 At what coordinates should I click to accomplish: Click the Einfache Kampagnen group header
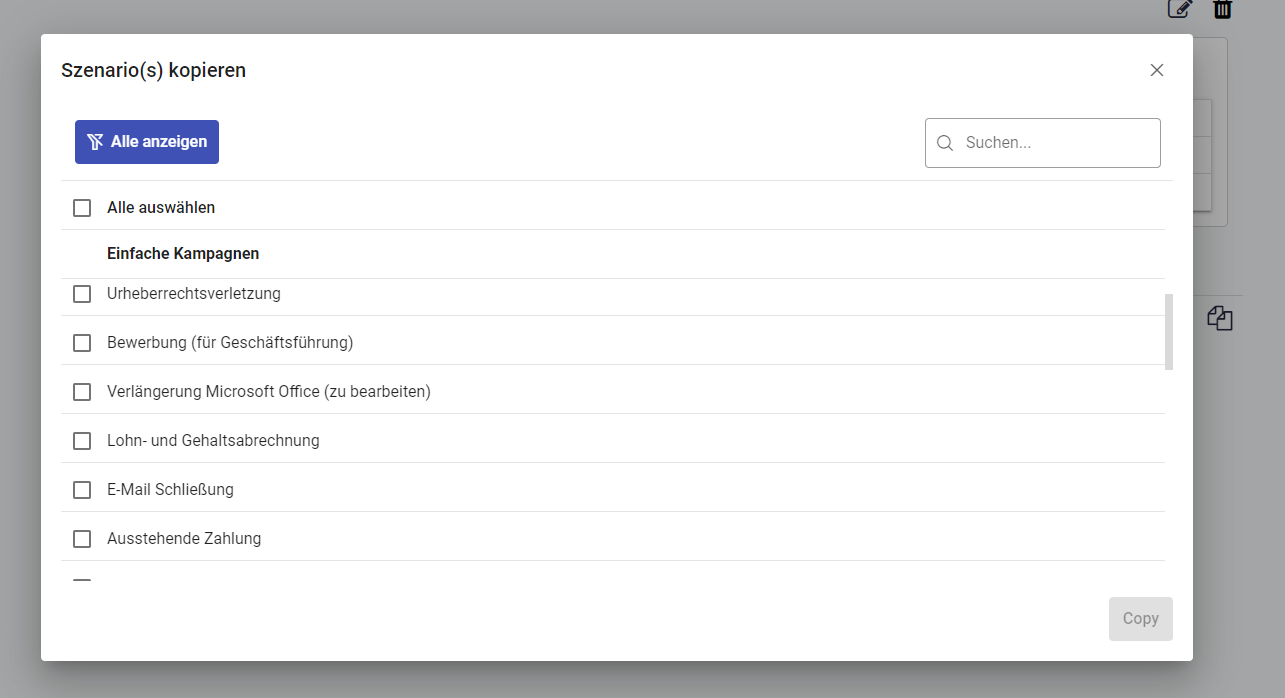coord(183,254)
